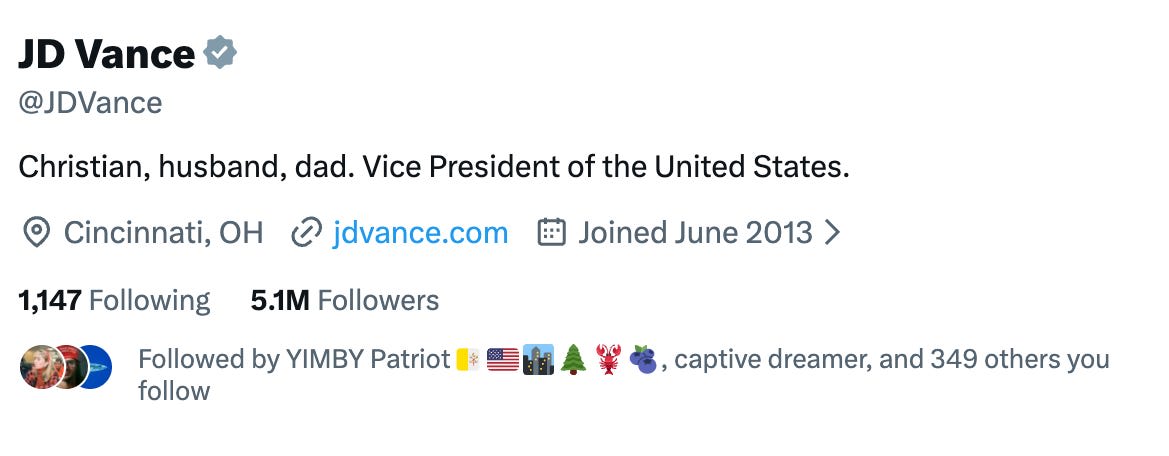This screenshot has width=1169, height=456.
Task: View the 1,147 Following list
Action: tap(114, 300)
